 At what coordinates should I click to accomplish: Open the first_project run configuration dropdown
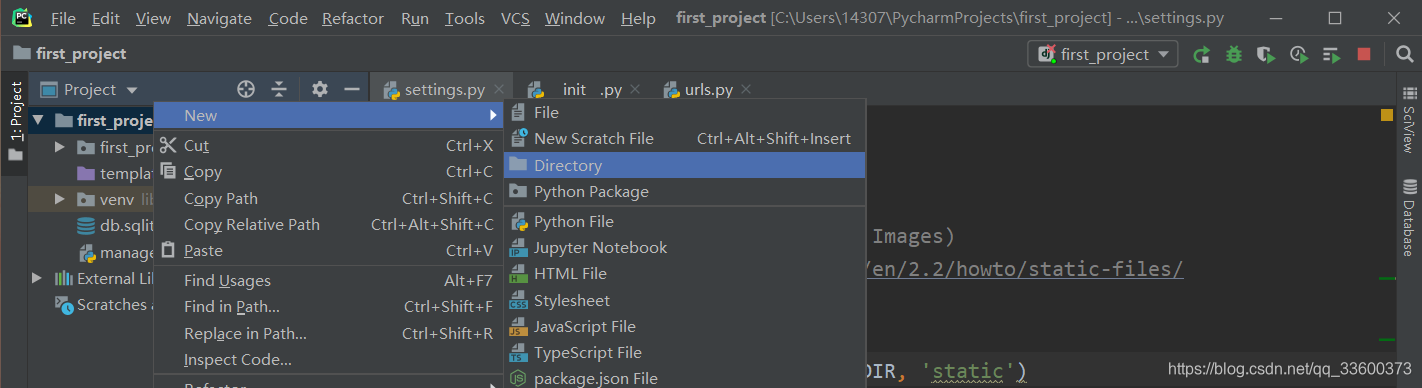tap(1103, 55)
